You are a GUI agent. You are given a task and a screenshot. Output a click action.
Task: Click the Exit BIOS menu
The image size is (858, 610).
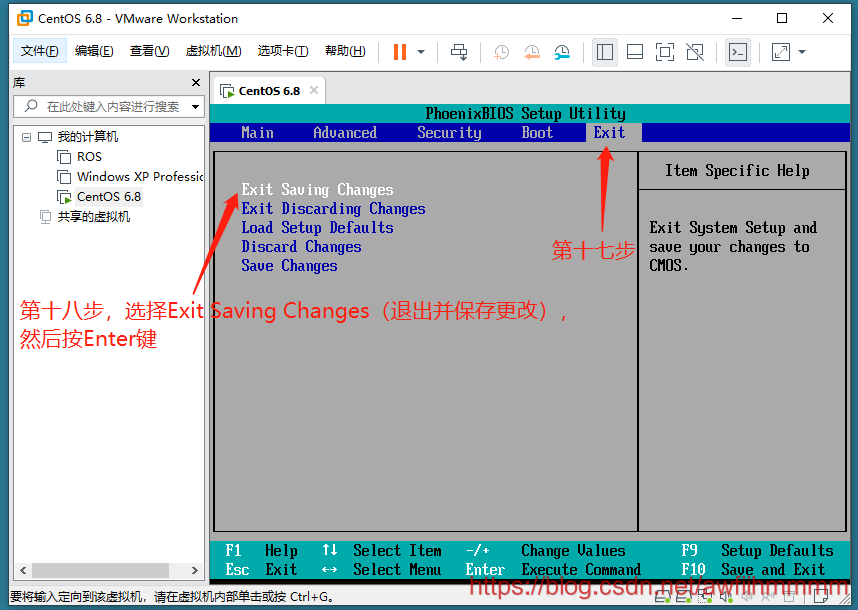point(609,132)
